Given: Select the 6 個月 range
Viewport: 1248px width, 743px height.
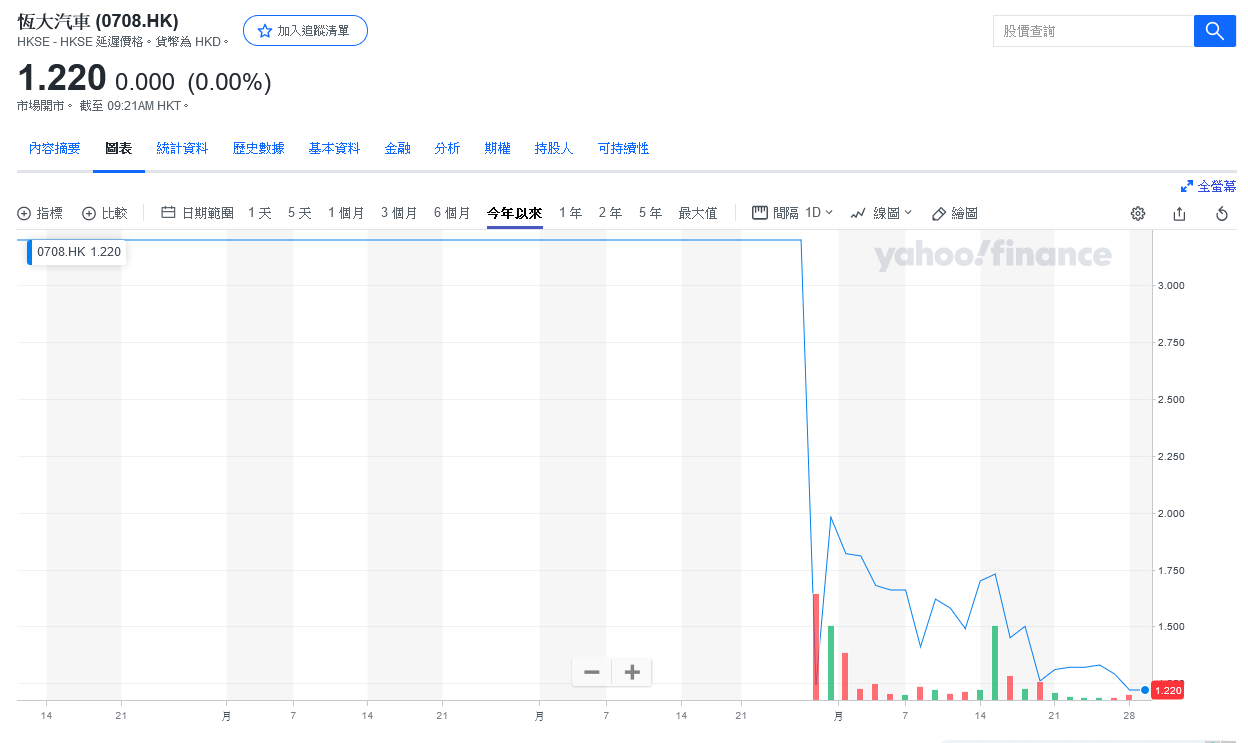Looking at the screenshot, I should pos(452,213).
